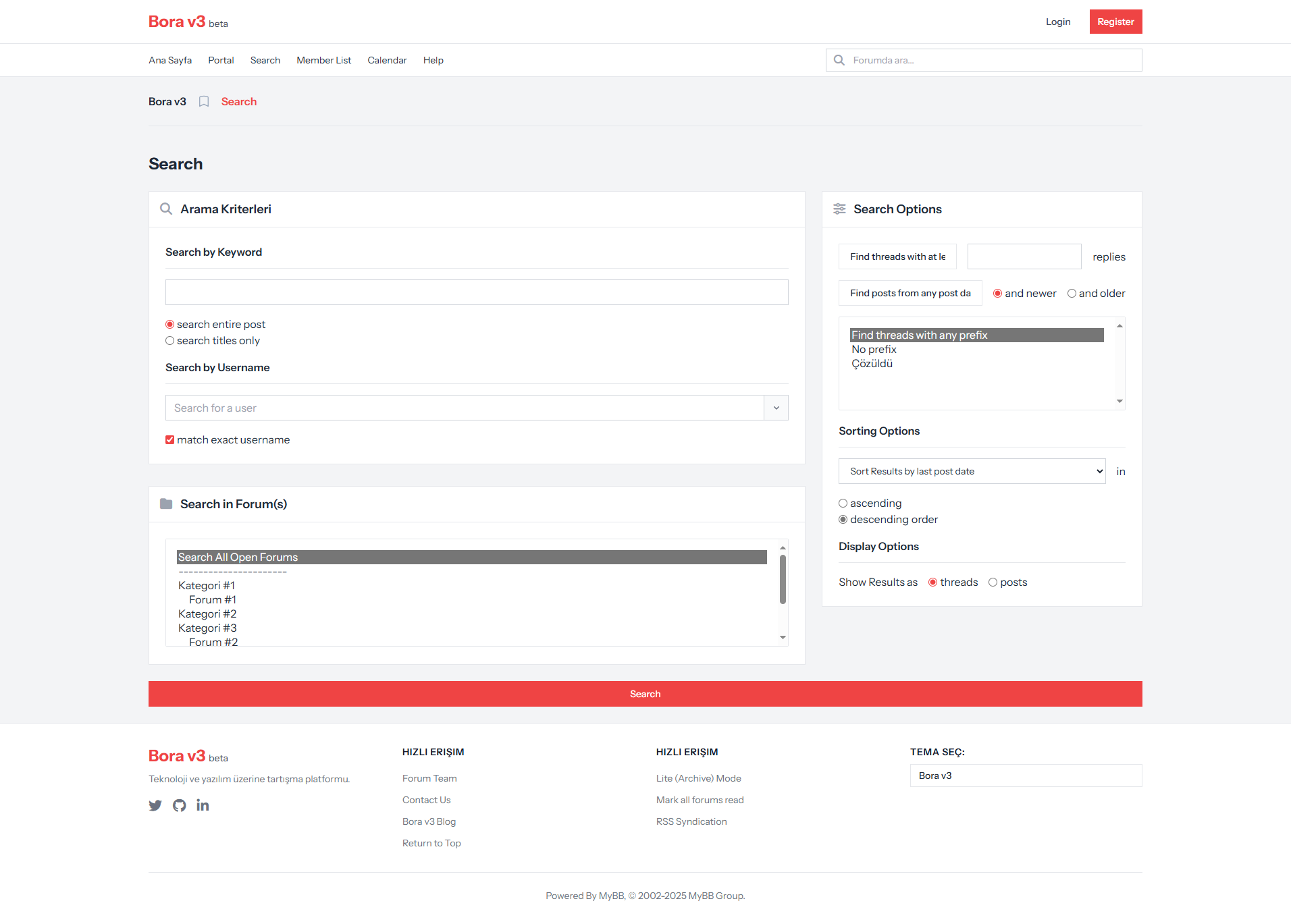Viewport: 1291px width, 924px height.
Task: Click the bookmark icon beside the Bora v3 breadcrumb
Action: [204, 102]
